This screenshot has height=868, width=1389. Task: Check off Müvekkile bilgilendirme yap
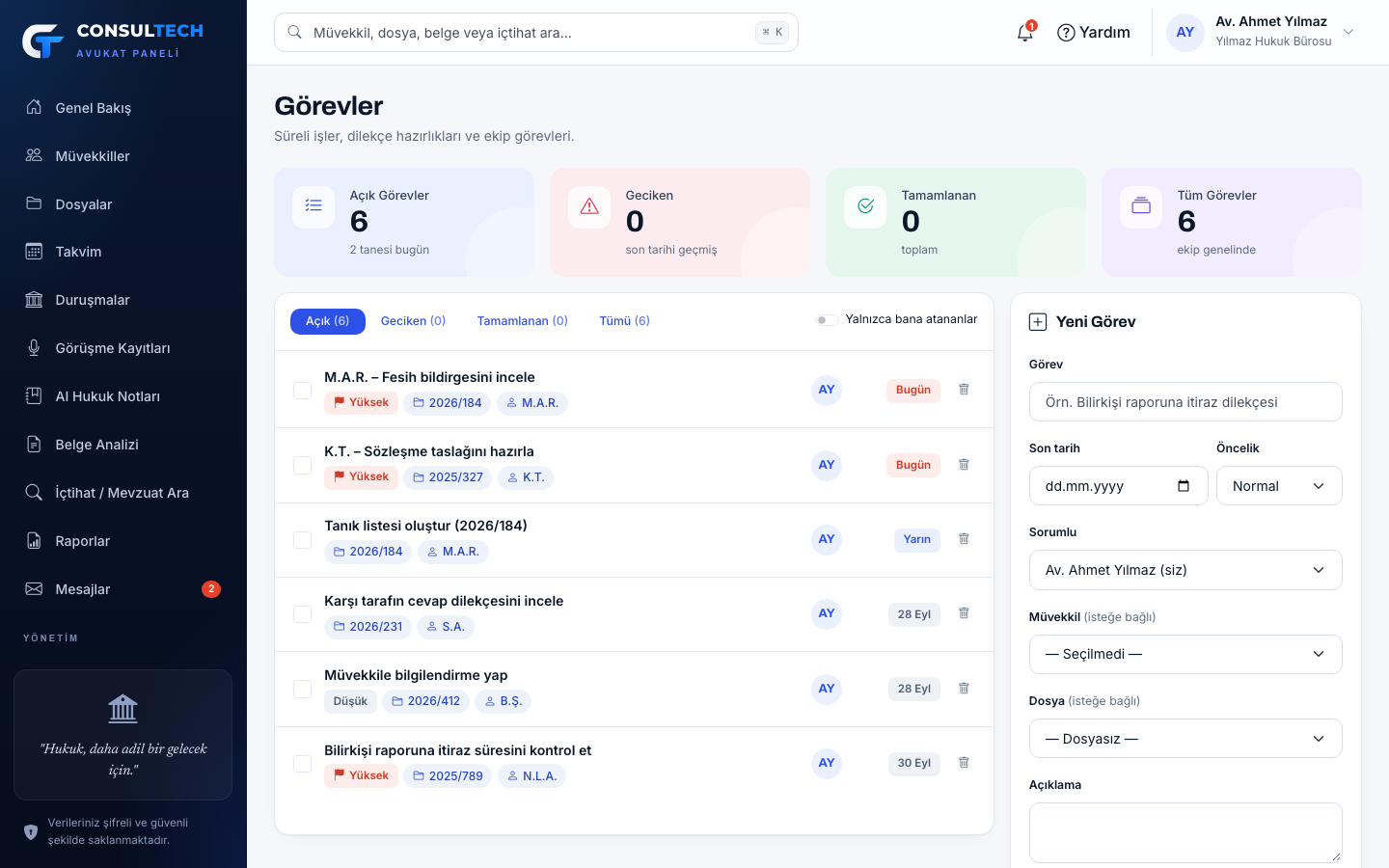click(x=302, y=689)
